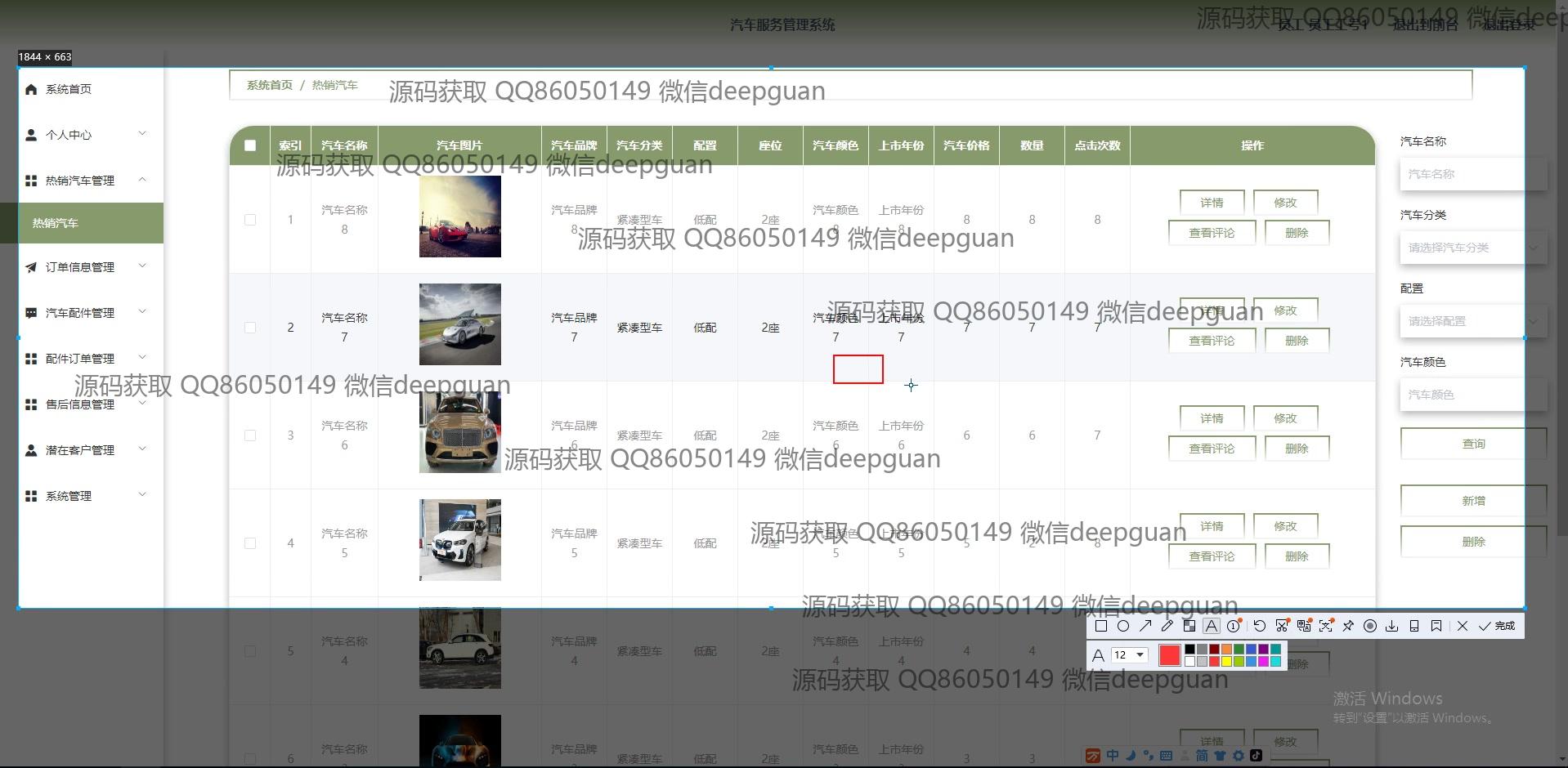Click the home icon beside 系统首页
This screenshot has width=1568, height=768.
(31, 89)
